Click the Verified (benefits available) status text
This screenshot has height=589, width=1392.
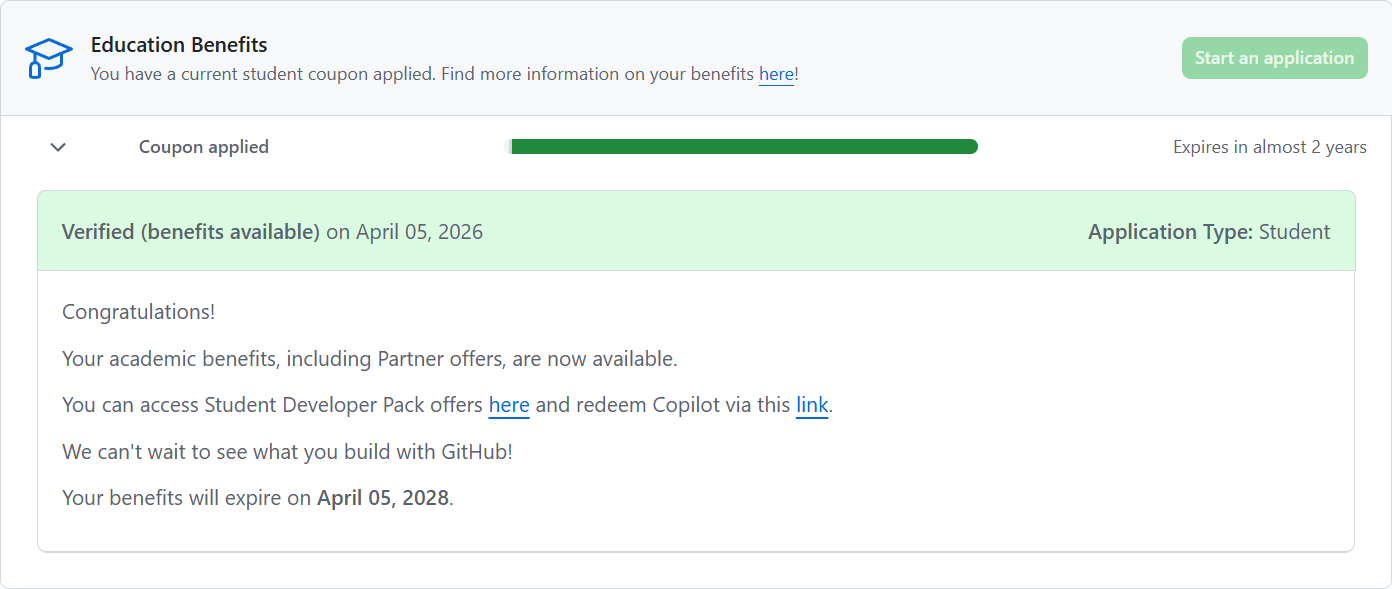191,232
